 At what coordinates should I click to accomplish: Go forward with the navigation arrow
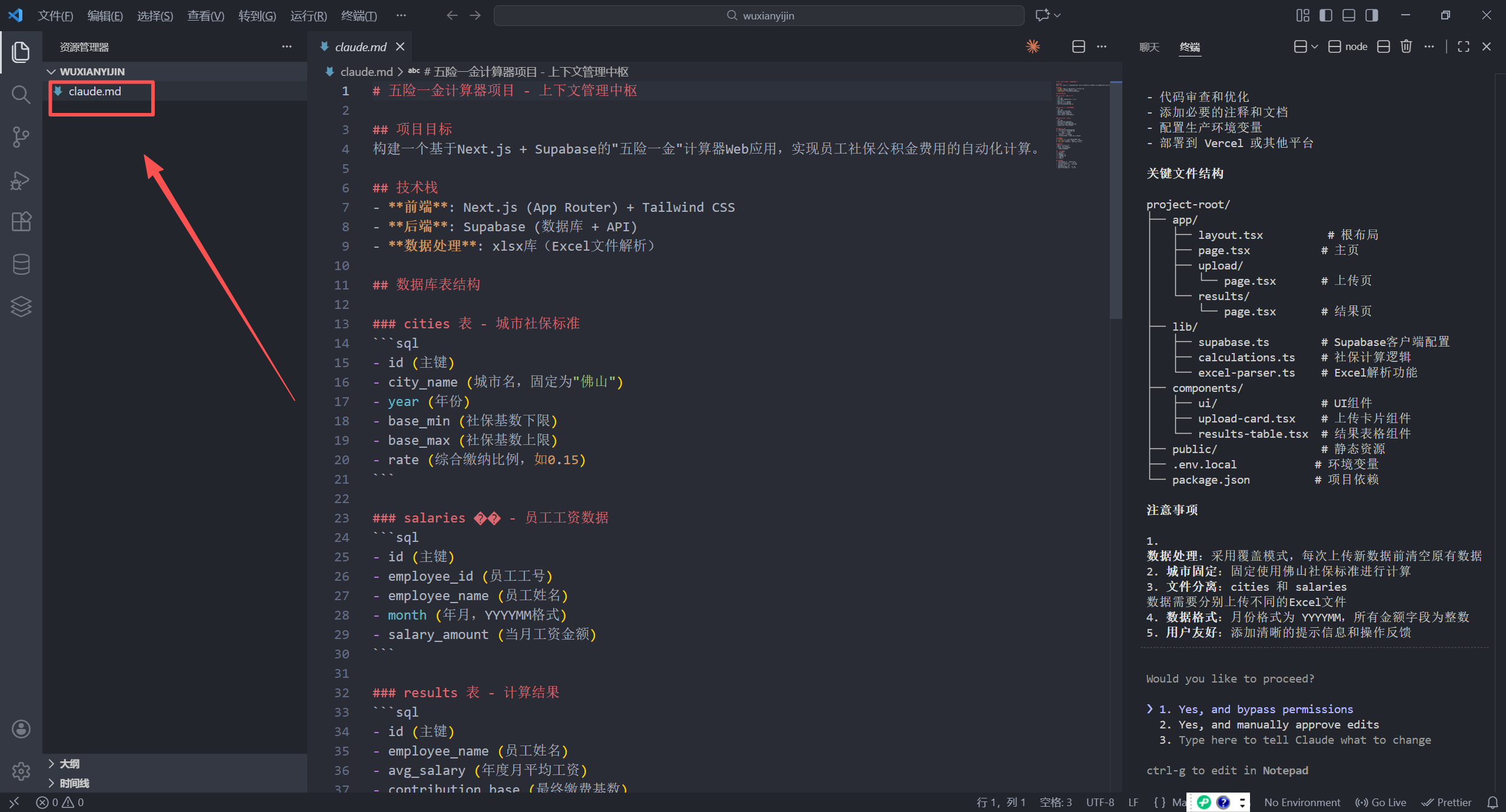point(475,15)
